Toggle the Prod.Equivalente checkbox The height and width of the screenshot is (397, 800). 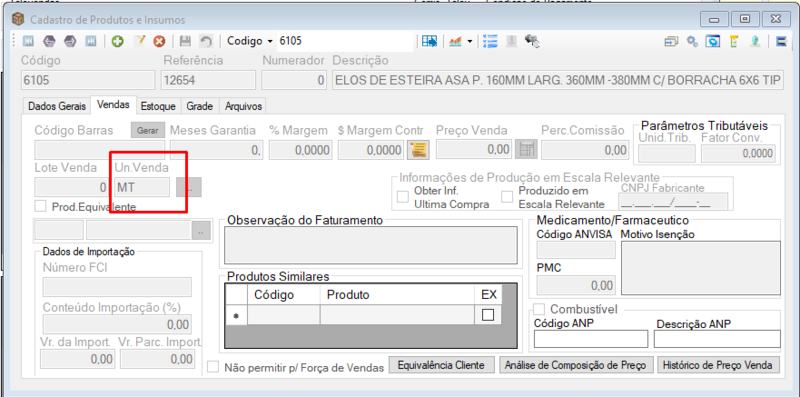pyautogui.click(x=40, y=206)
